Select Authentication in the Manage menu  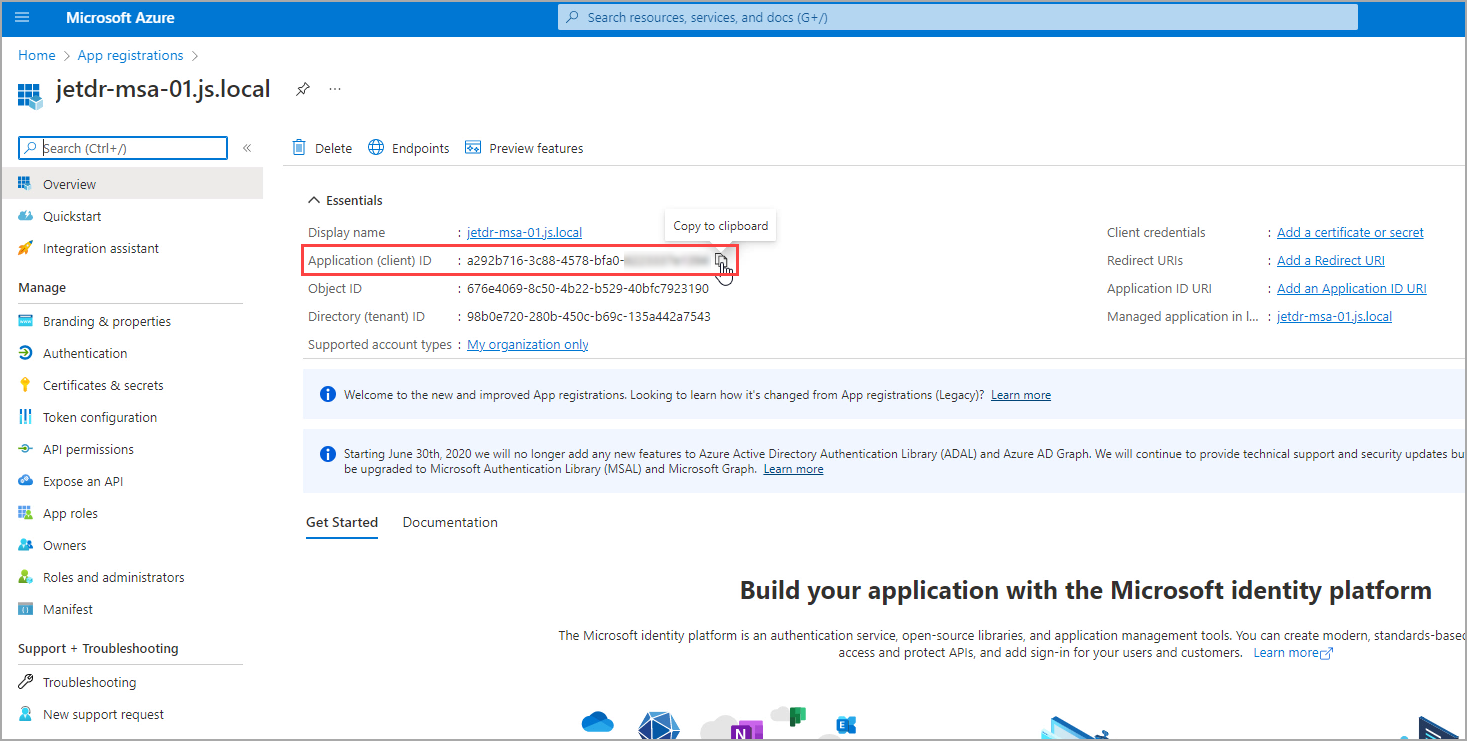point(85,353)
